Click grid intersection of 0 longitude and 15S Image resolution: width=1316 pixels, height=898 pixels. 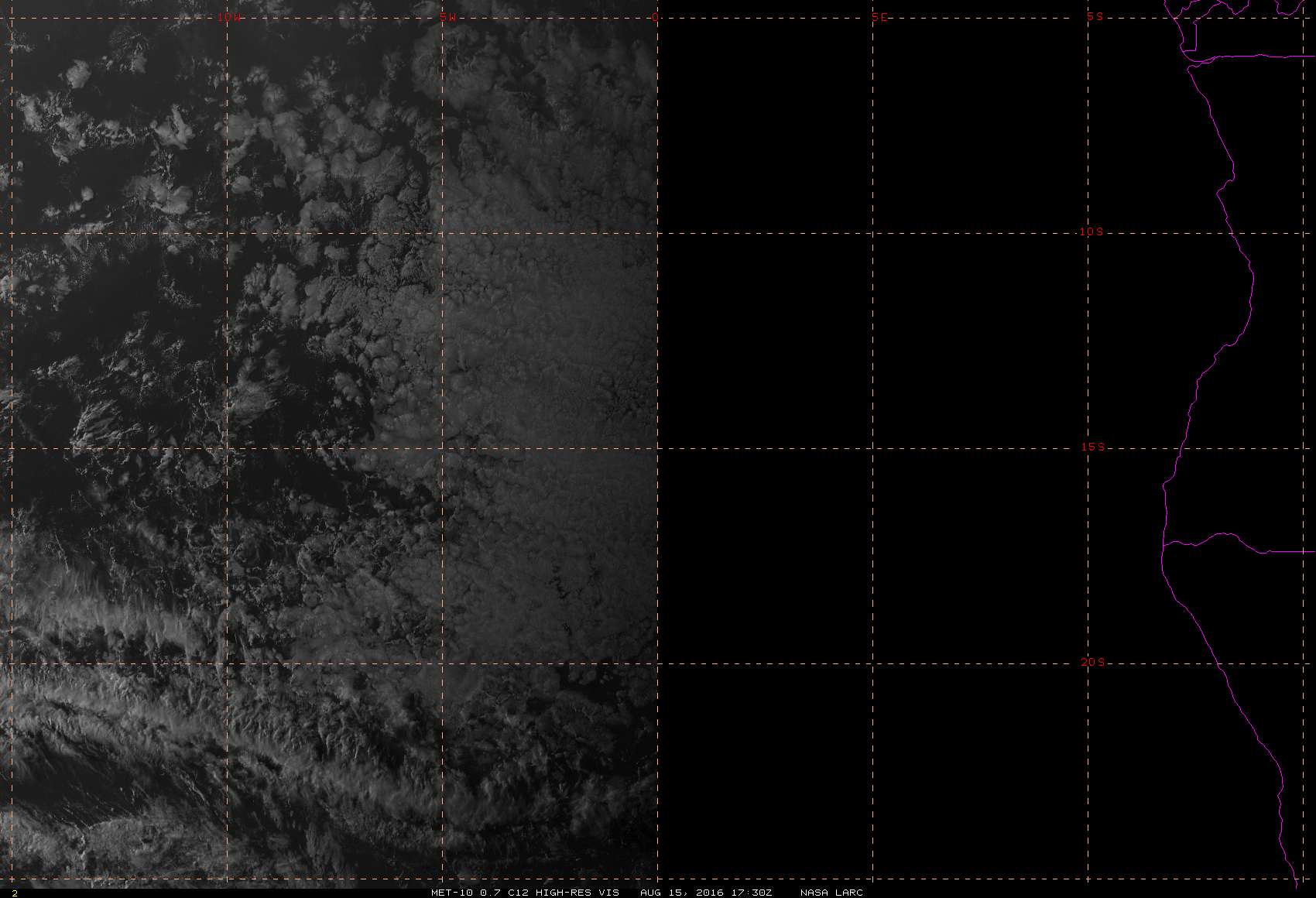point(658,448)
